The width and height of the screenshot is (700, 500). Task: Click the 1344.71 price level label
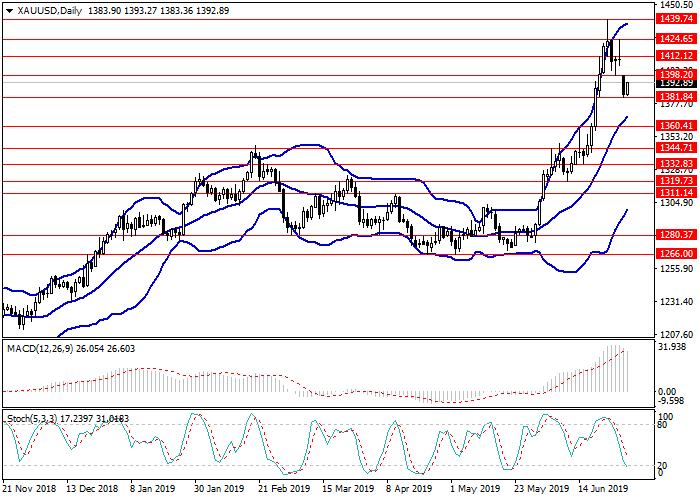(x=675, y=148)
